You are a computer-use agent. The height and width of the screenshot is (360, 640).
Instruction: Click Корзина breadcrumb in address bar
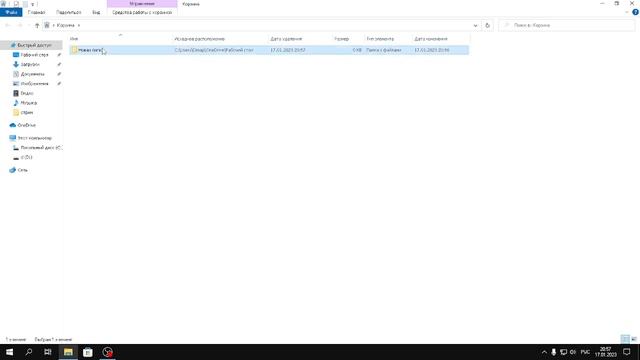66,25
